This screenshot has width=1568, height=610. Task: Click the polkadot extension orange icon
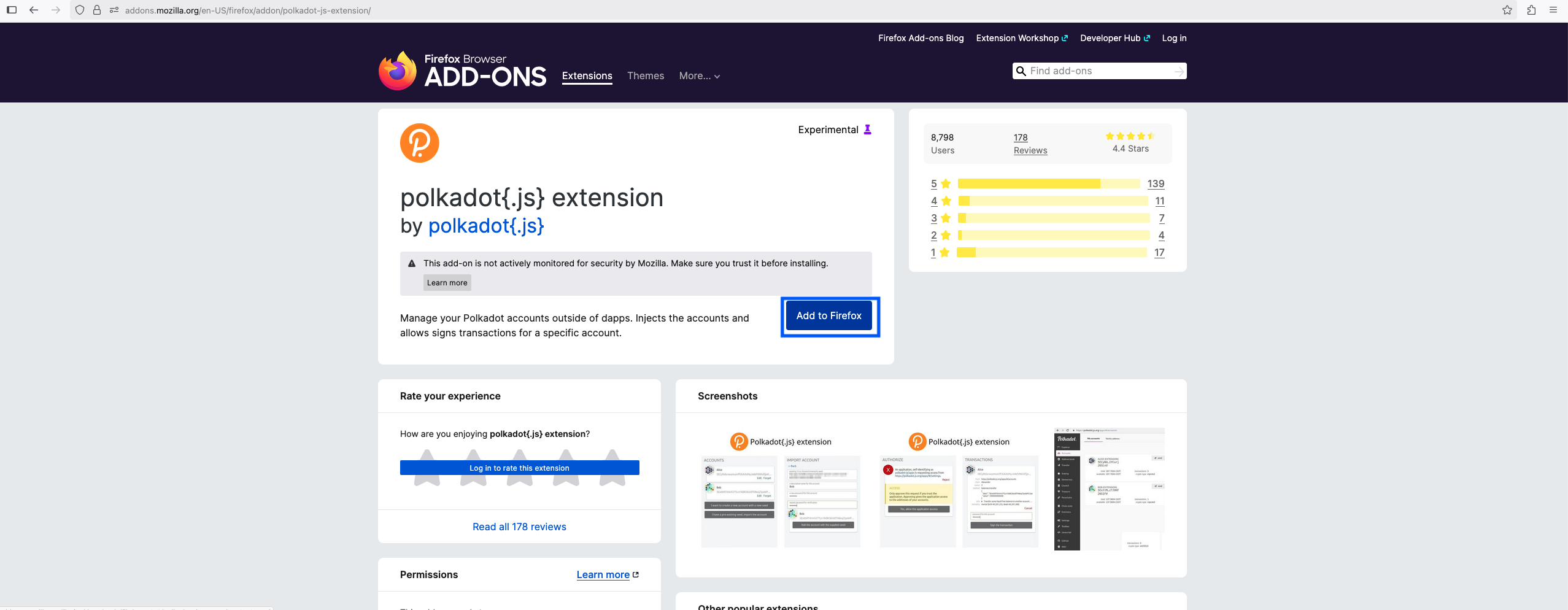pos(420,143)
